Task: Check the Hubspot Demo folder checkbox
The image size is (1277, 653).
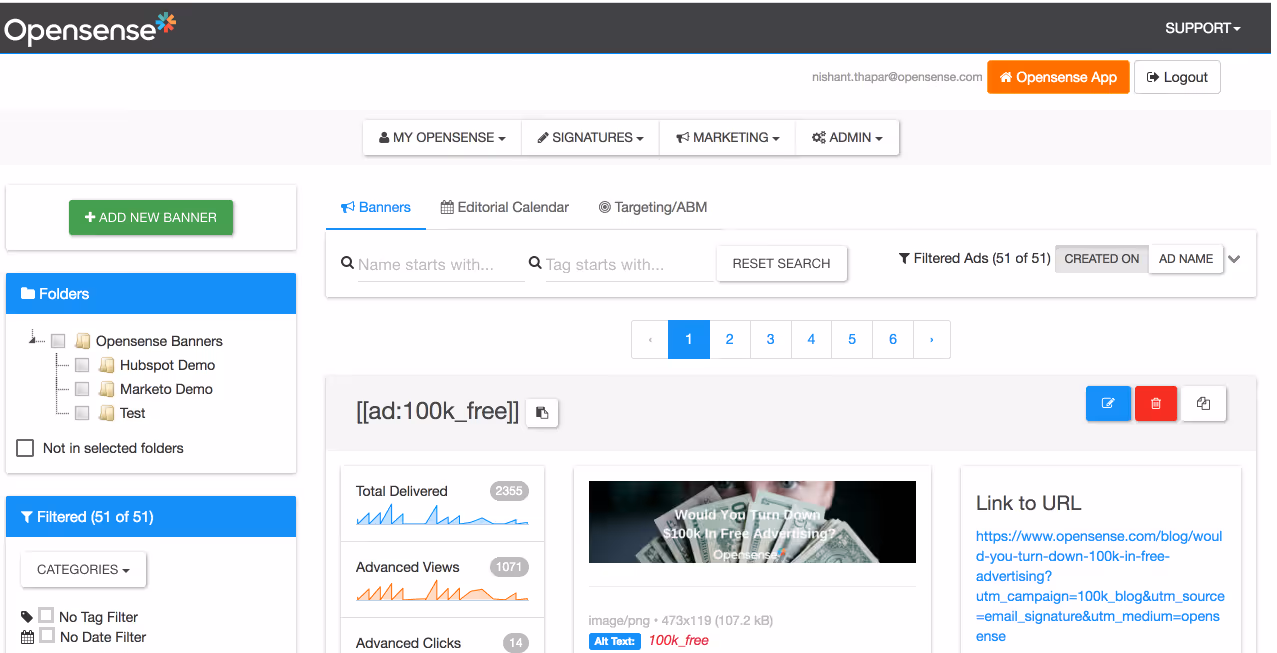Action: (81, 364)
